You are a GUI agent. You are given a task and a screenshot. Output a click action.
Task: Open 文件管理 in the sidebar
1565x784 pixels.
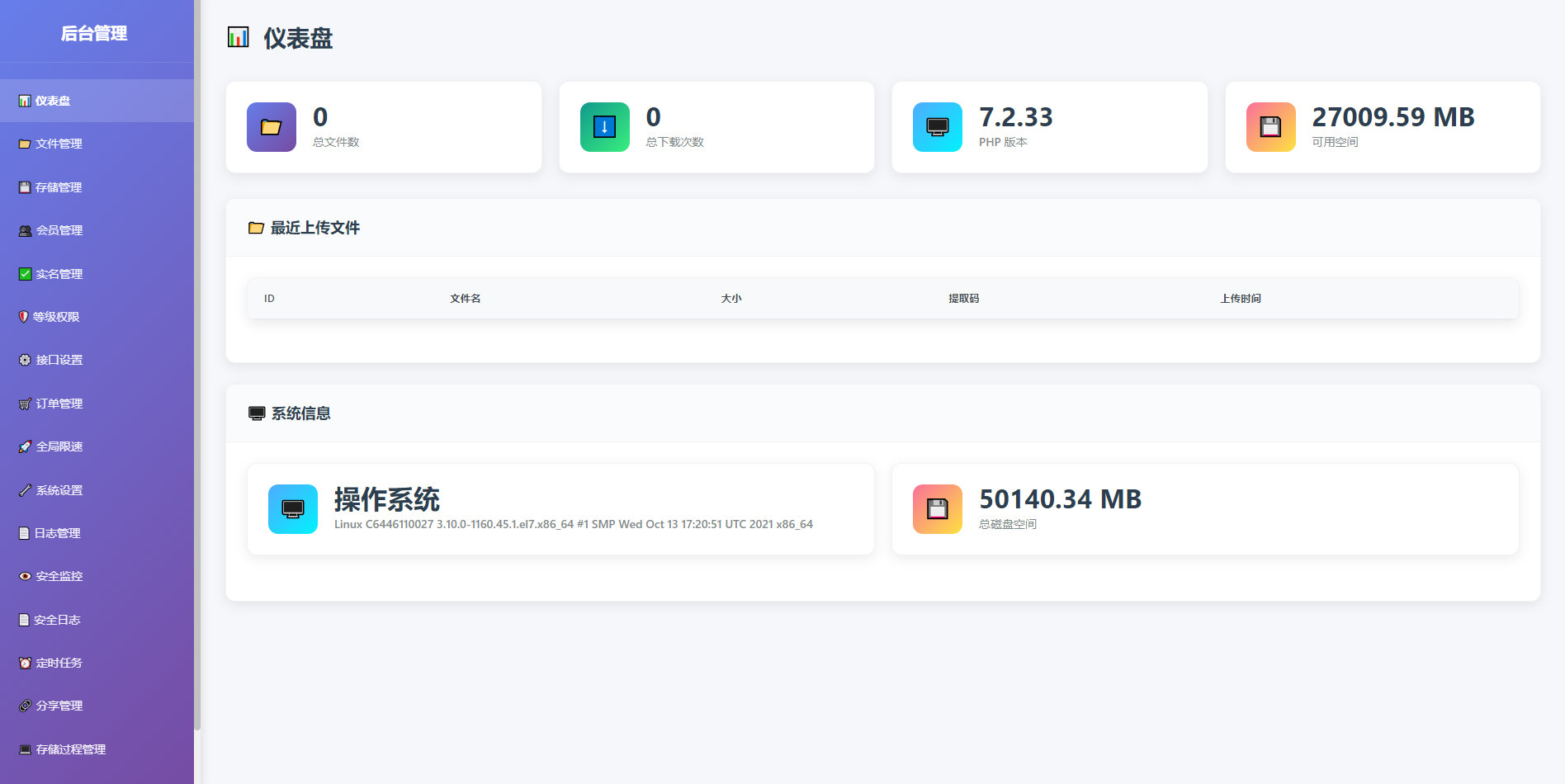click(58, 144)
